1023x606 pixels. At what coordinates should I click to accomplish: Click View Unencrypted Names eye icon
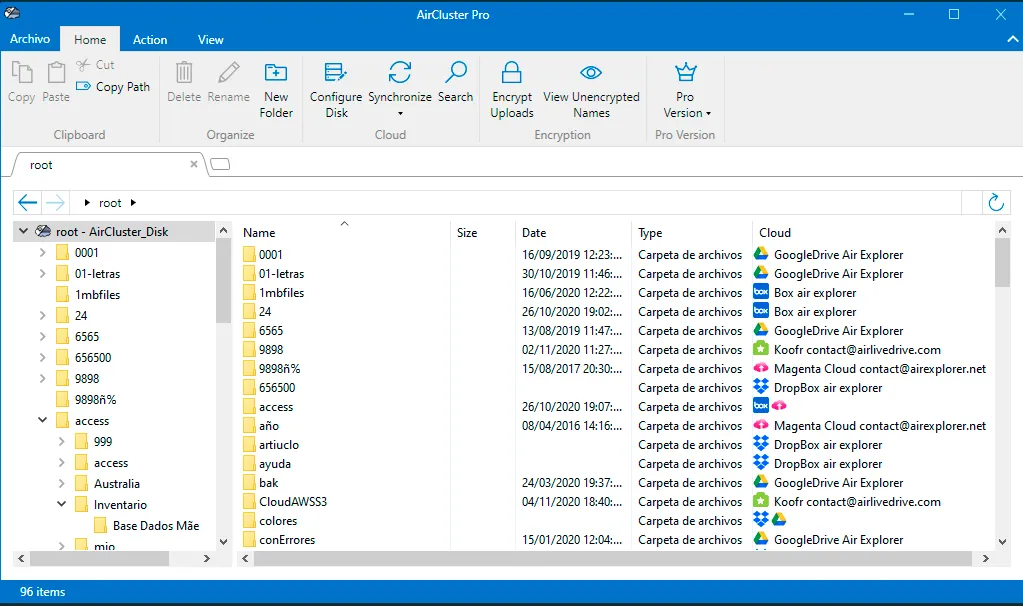[x=590, y=72]
